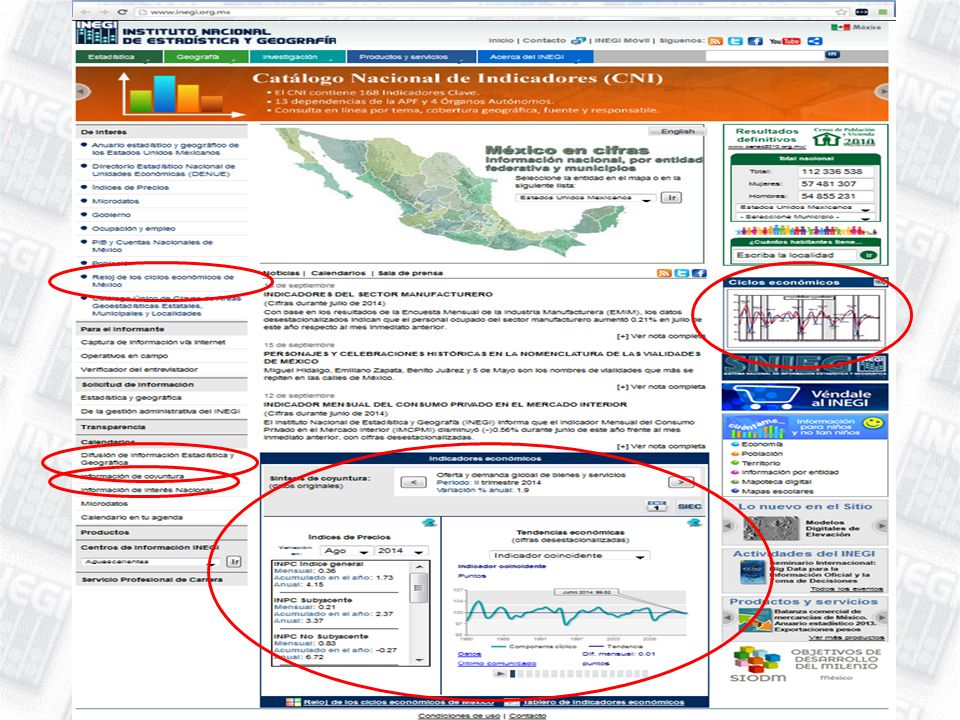Image resolution: width=960 pixels, height=720 pixels.
Task: Click the calendar icon next to SIEC
Action: point(656,506)
